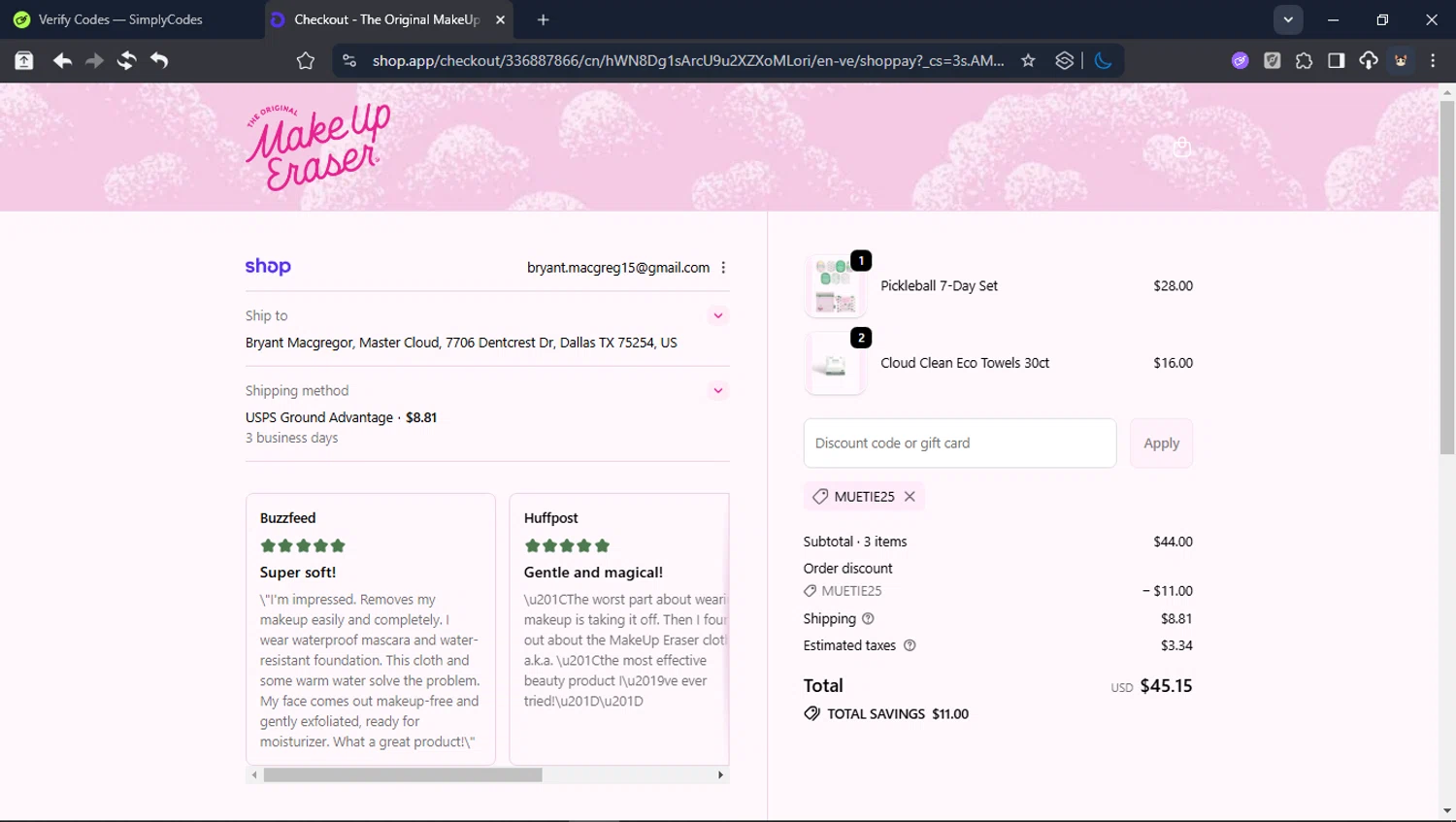This screenshot has height=822, width=1456.
Task: Show shipping info help icon
Action: point(868,618)
